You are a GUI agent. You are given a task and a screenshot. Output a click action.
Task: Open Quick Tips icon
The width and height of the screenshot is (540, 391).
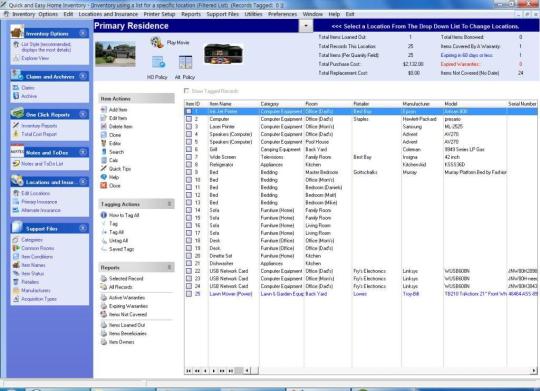click(103, 168)
